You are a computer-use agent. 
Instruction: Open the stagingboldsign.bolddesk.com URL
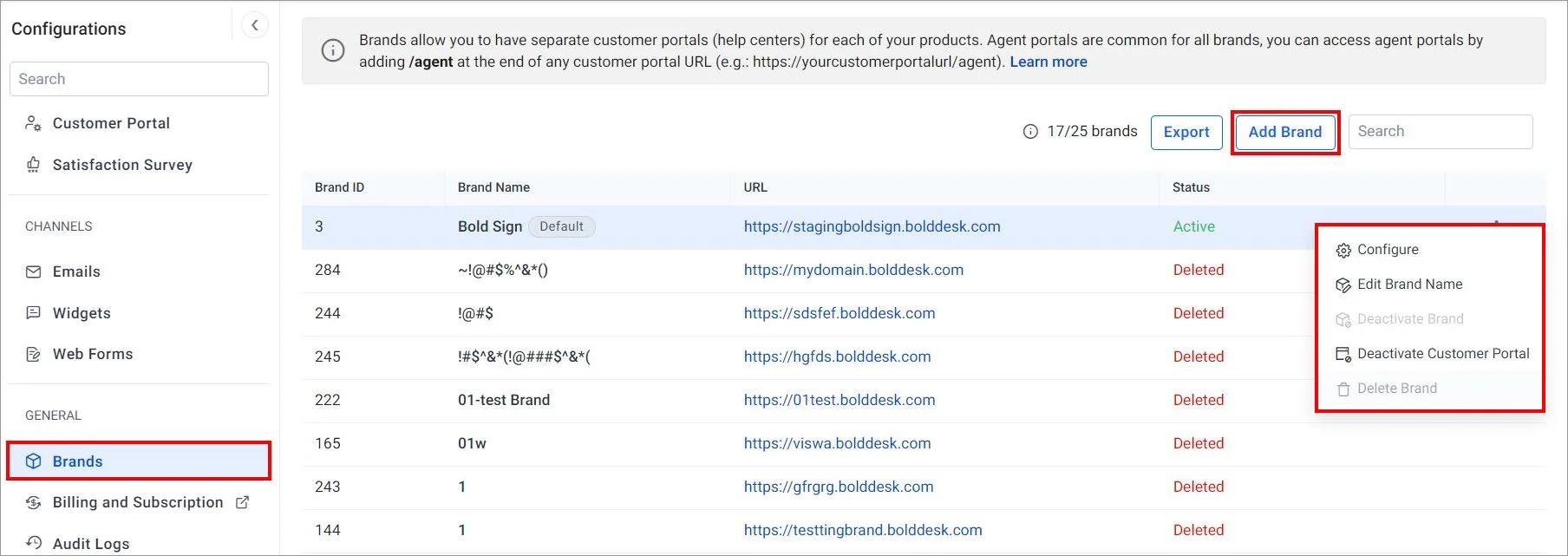(x=872, y=226)
